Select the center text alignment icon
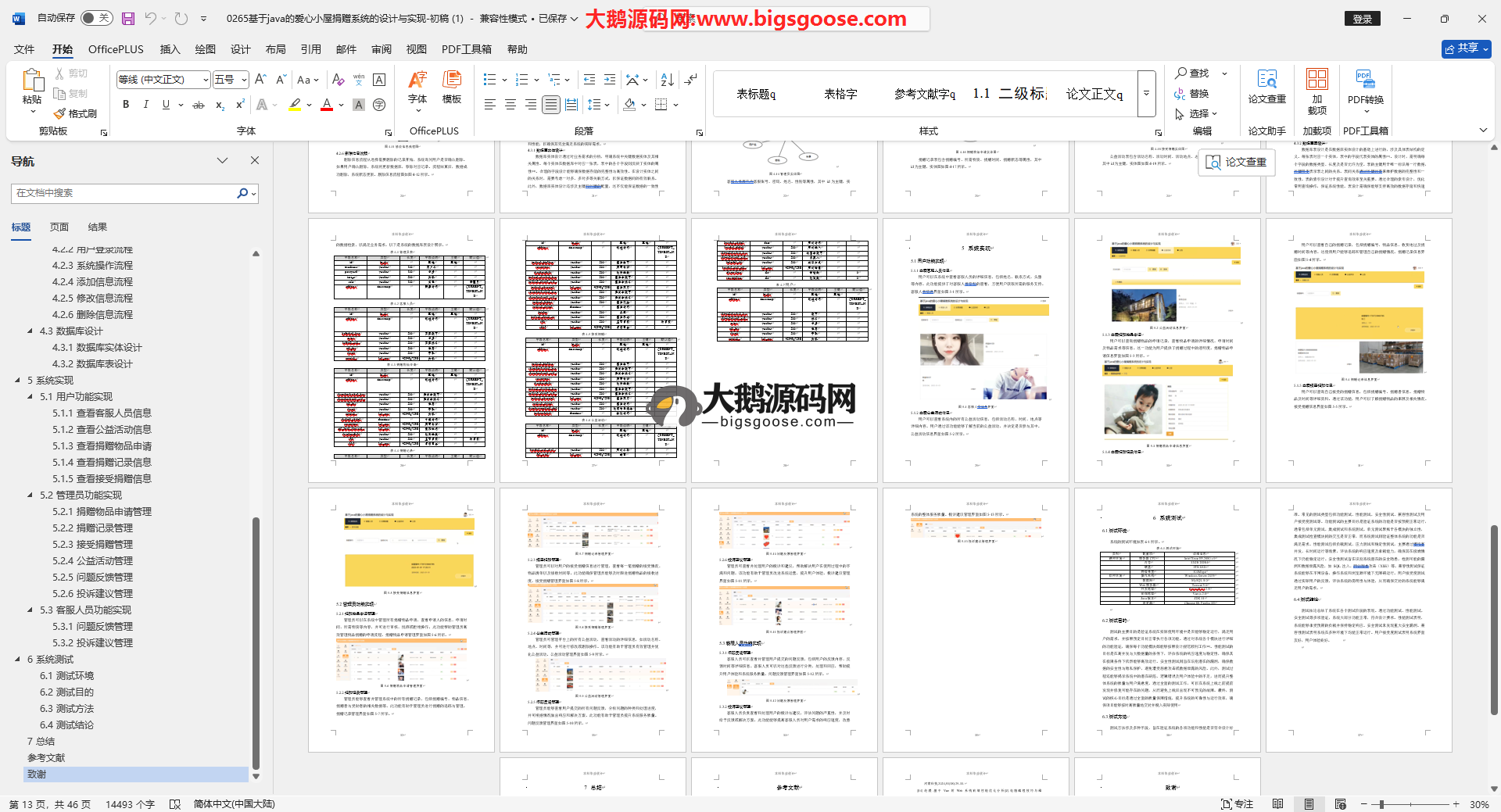The width and height of the screenshot is (1501, 812). pos(510,105)
